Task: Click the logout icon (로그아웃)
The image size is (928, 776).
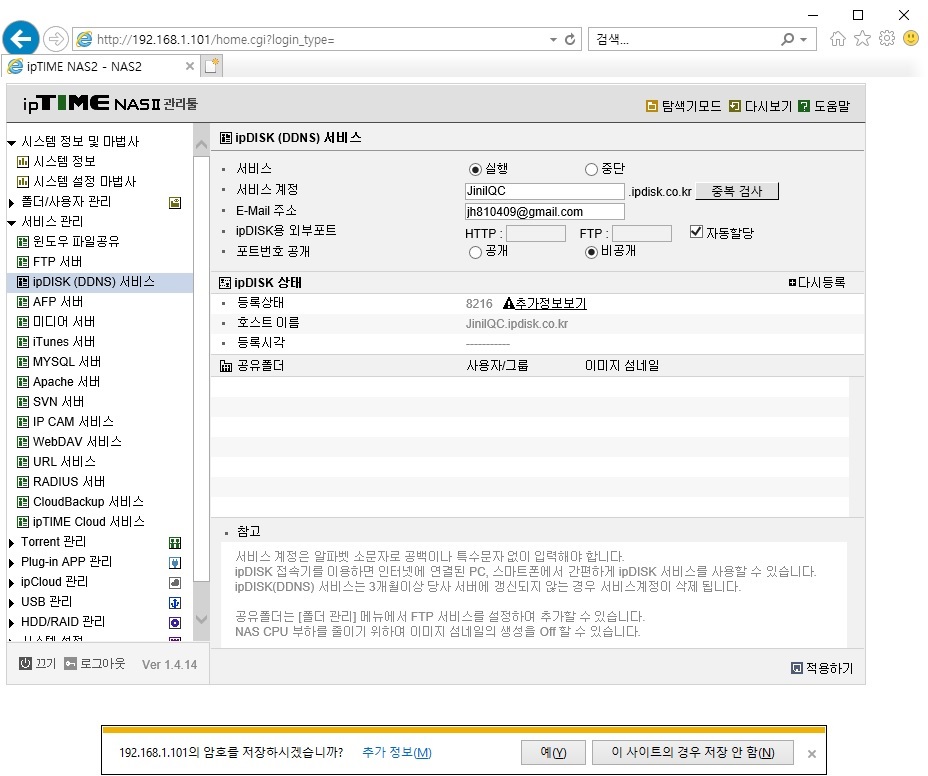Action: click(x=70, y=664)
